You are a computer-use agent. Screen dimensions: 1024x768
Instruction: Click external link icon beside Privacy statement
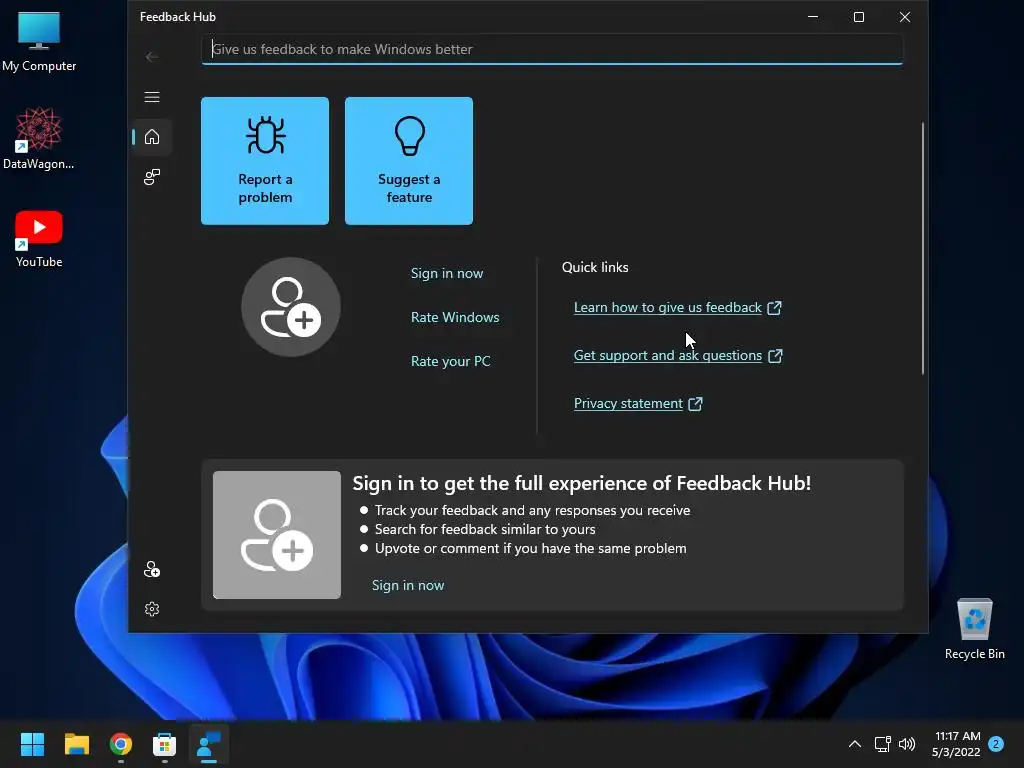(696, 404)
